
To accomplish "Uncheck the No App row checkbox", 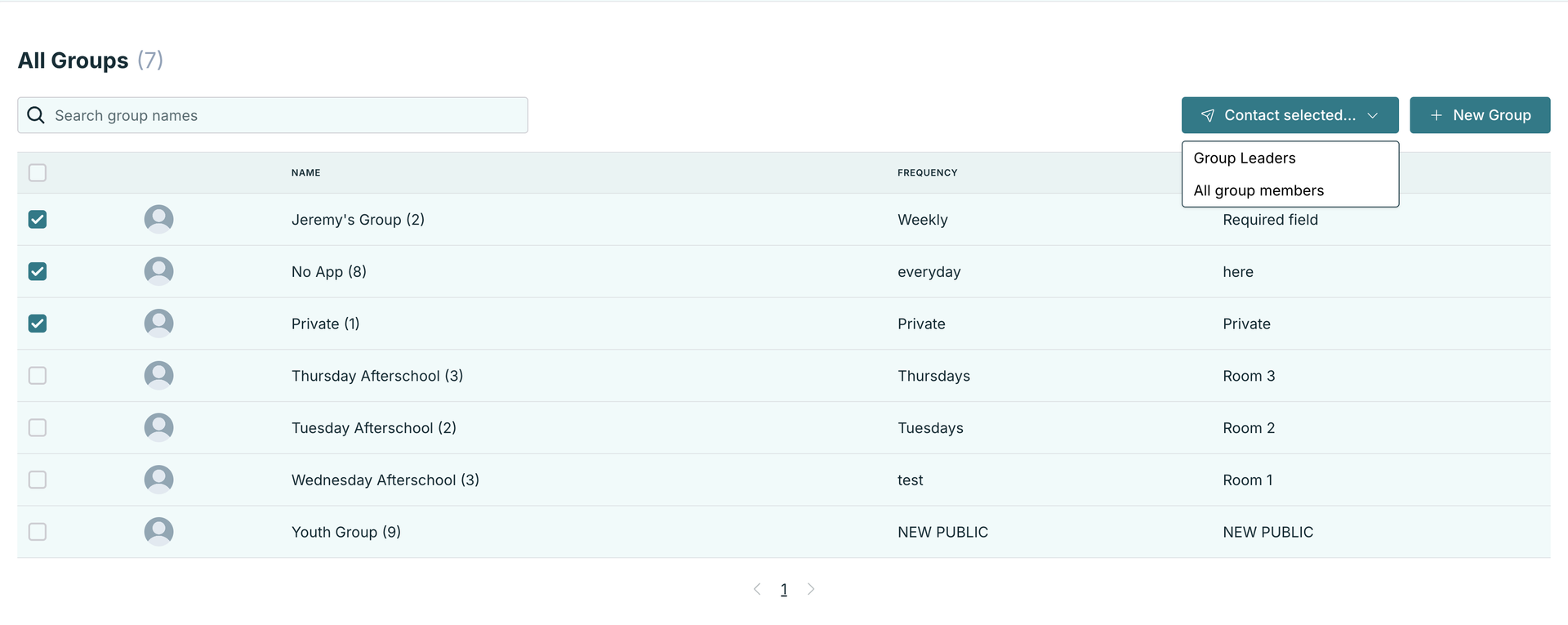I will tap(38, 271).
